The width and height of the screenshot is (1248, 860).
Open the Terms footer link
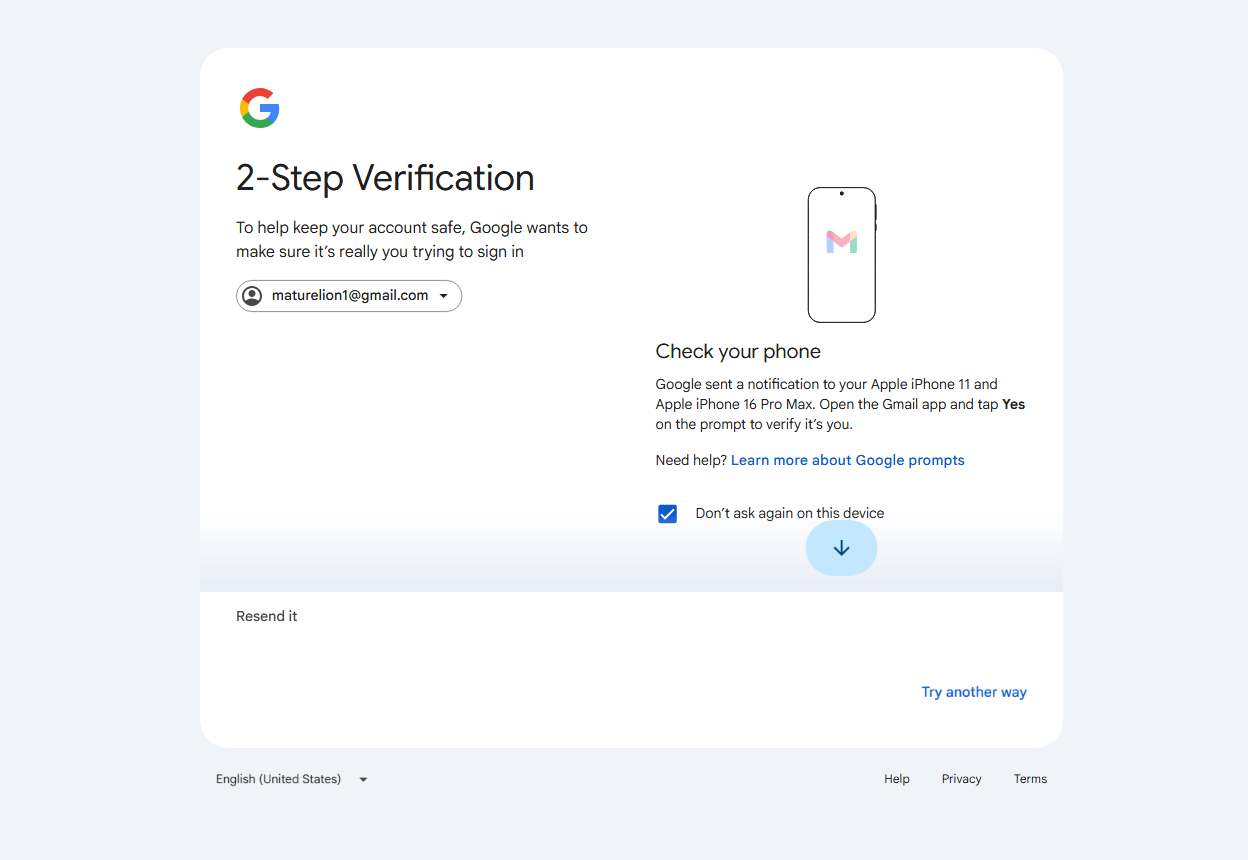coord(1030,779)
